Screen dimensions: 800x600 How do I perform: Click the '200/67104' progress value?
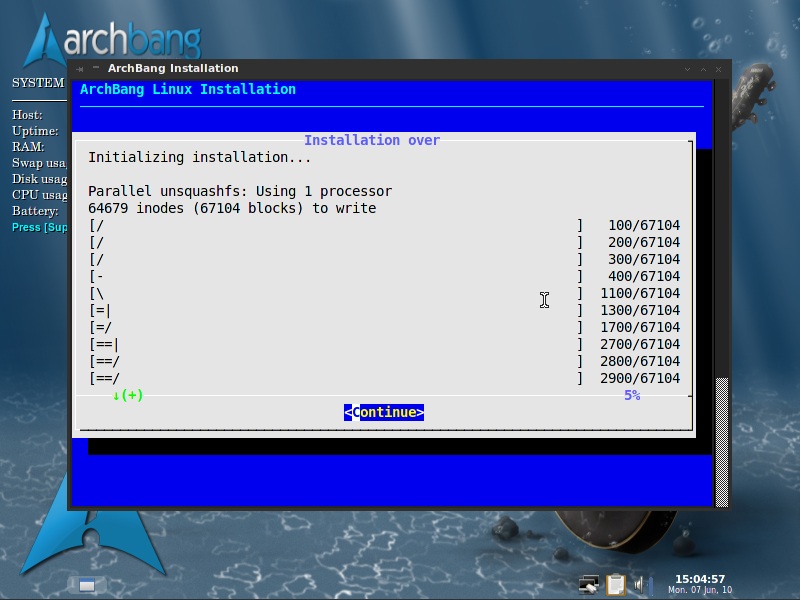click(x=644, y=242)
